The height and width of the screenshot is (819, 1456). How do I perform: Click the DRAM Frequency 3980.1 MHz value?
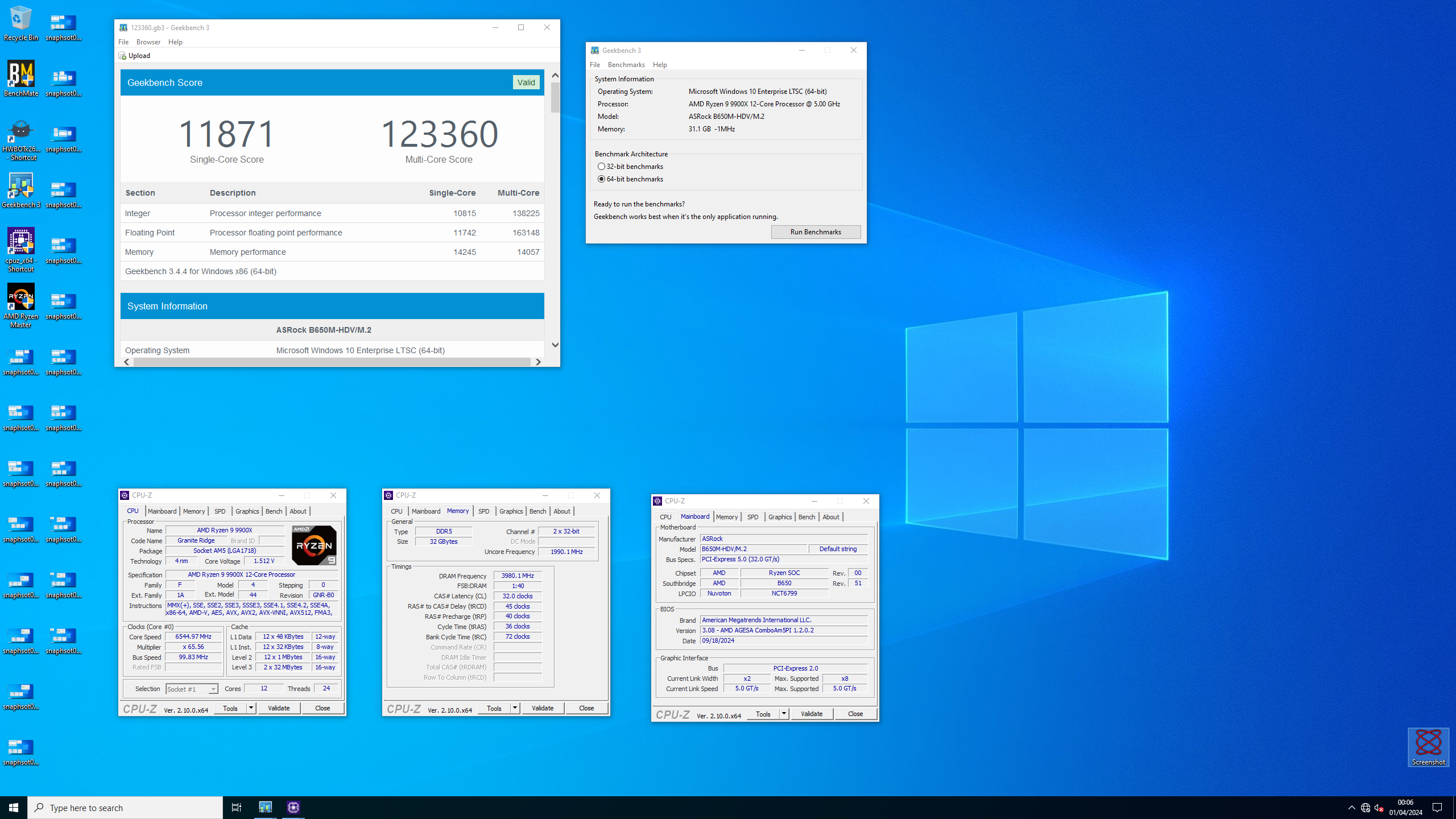point(518,576)
